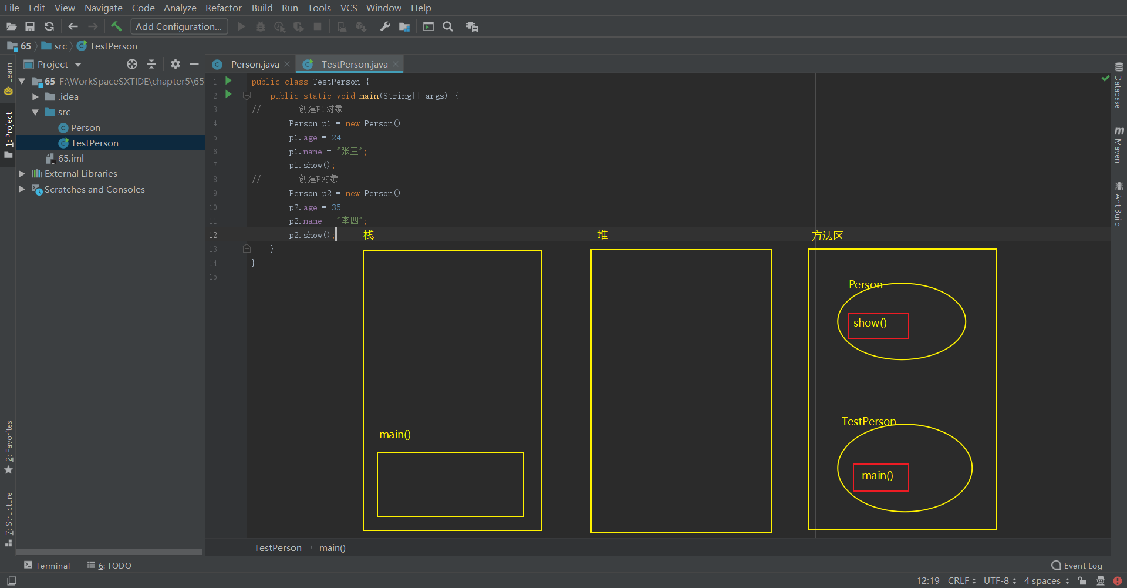Open the TODO tool window
Image resolution: width=1127 pixels, height=588 pixels.
pyautogui.click(x=109, y=566)
